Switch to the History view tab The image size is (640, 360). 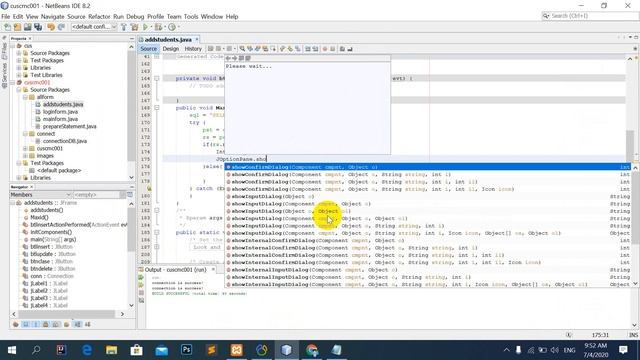coord(193,49)
